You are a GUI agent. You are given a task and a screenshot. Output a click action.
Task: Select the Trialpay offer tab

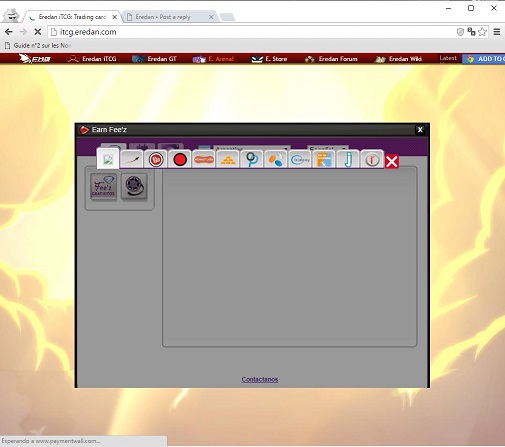pyautogui.click(x=300, y=160)
